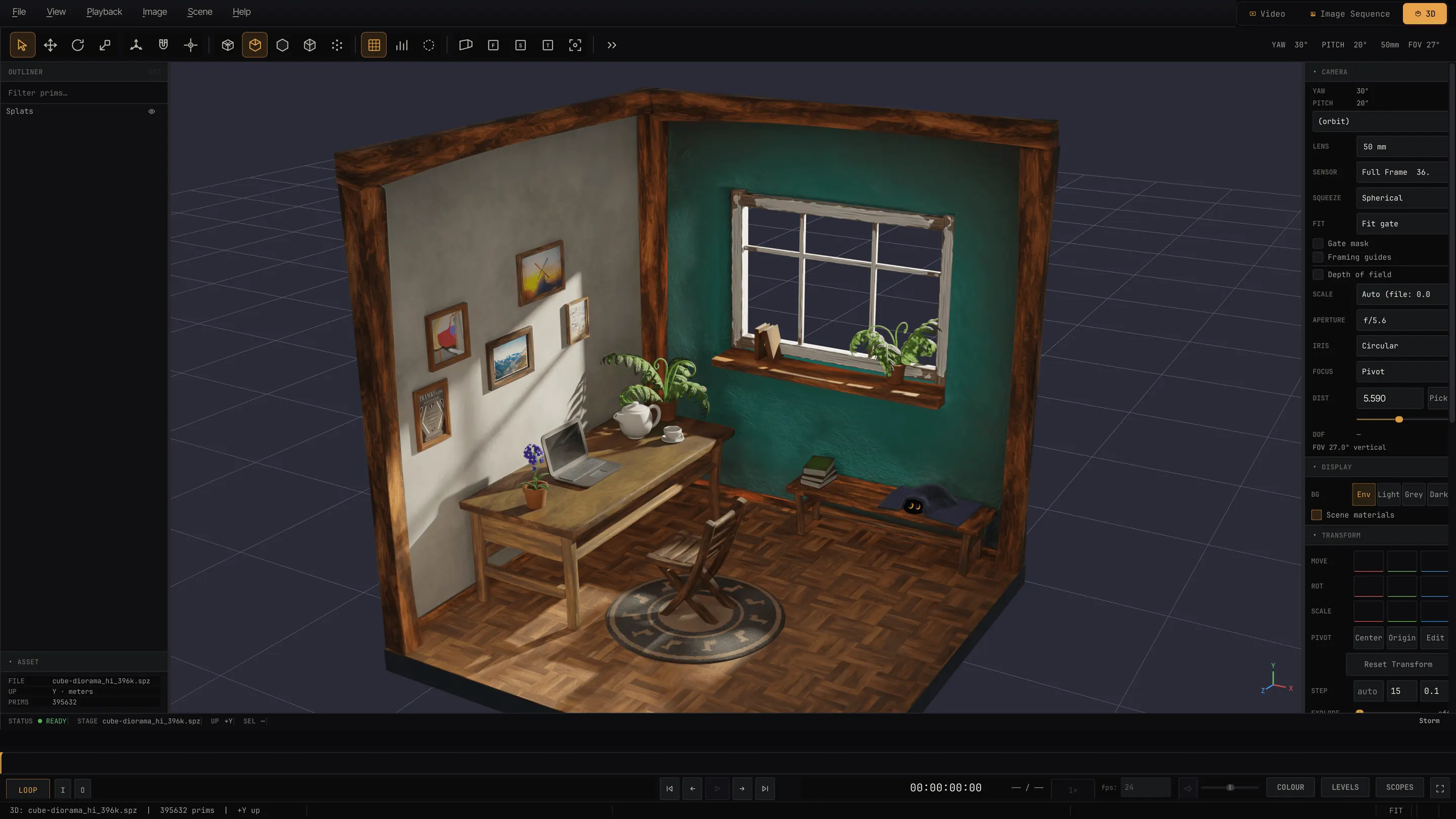Image resolution: width=1456 pixels, height=819 pixels.
Task: Click the dashed circle selection icon
Action: (429, 45)
